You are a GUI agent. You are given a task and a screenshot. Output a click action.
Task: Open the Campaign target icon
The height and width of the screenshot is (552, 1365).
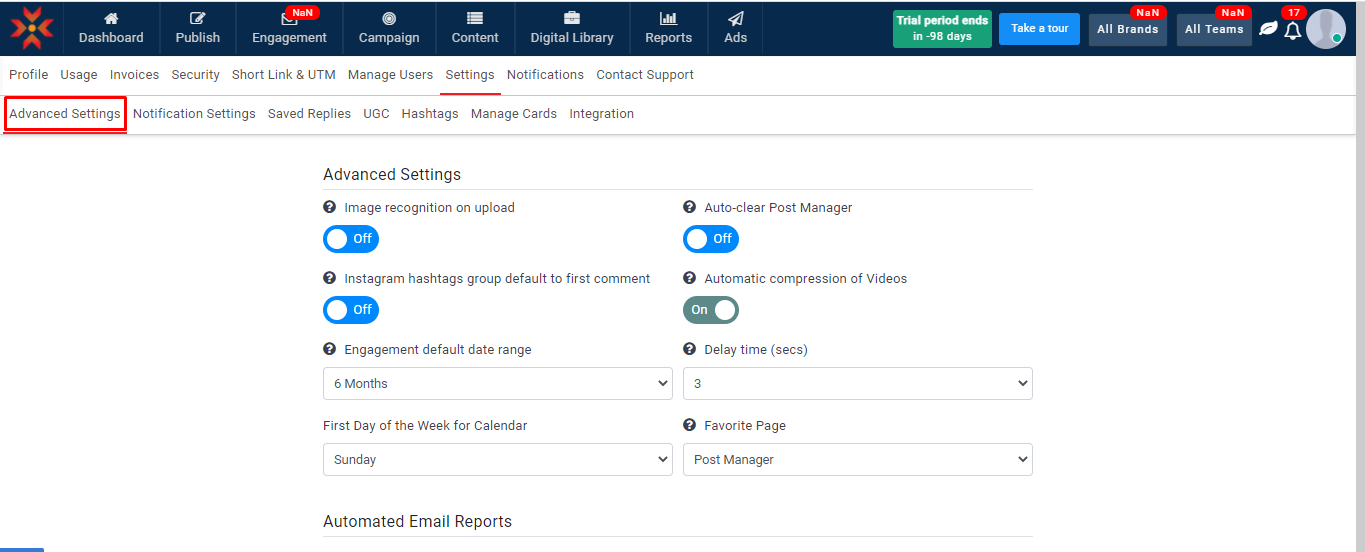[x=389, y=18]
